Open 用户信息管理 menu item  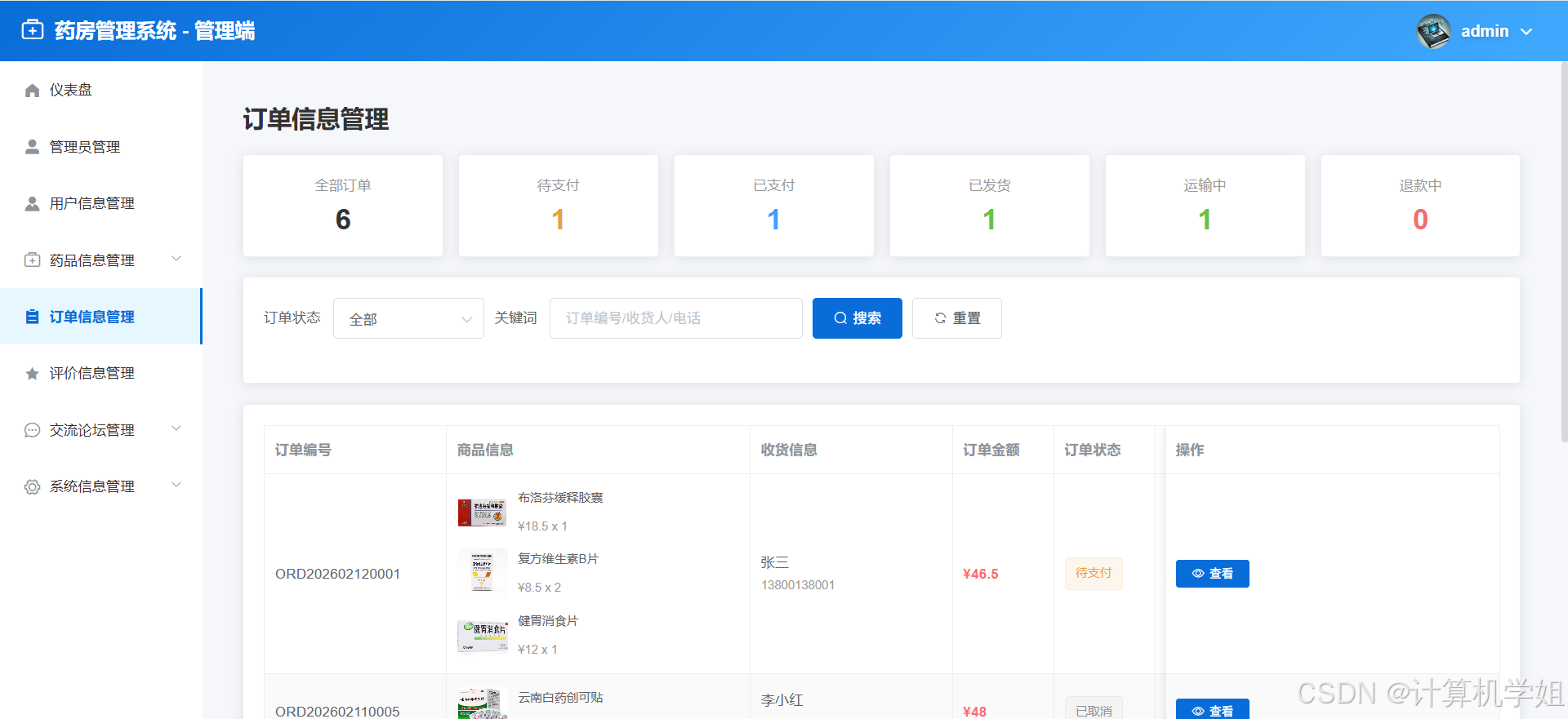click(101, 203)
